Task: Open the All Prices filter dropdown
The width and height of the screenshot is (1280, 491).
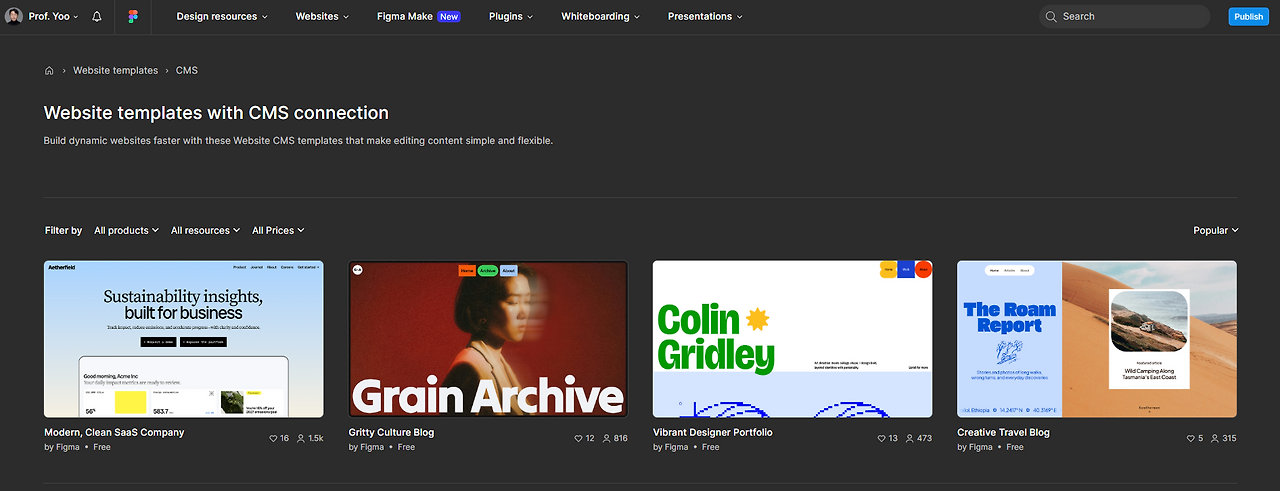Action: pyautogui.click(x=278, y=231)
